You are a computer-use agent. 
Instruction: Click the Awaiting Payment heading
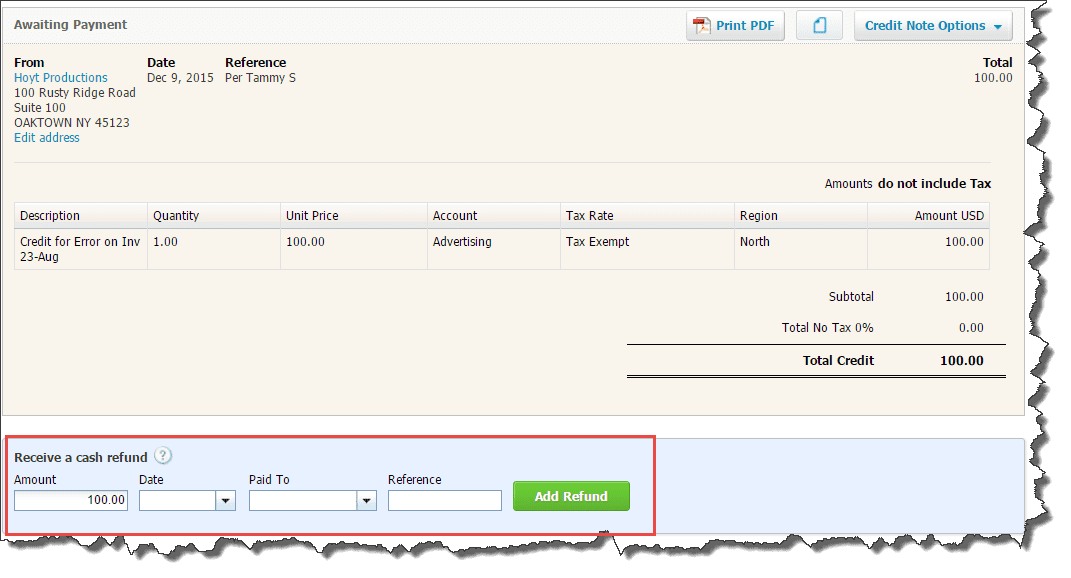[69, 24]
